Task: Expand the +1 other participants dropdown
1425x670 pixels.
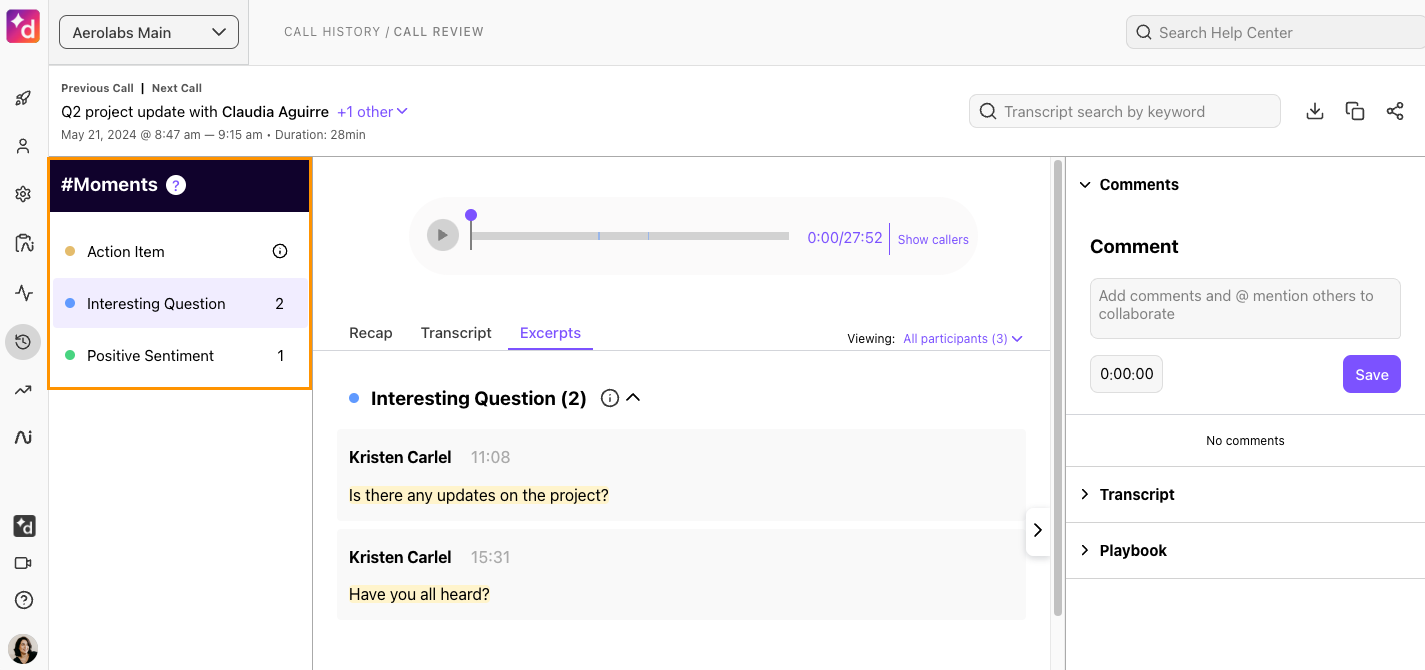Action: pos(372,112)
